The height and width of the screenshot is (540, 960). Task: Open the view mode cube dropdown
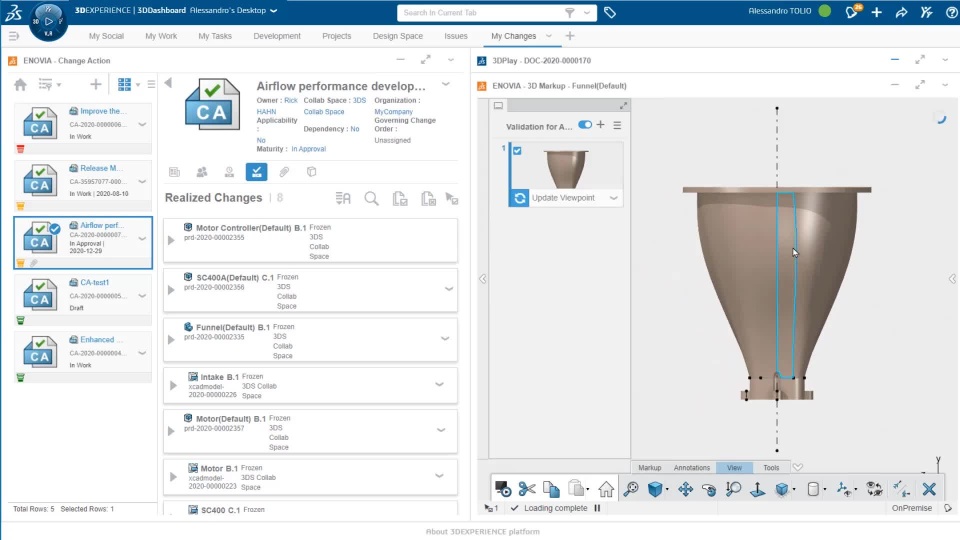pyautogui.click(x=667, y=489)
